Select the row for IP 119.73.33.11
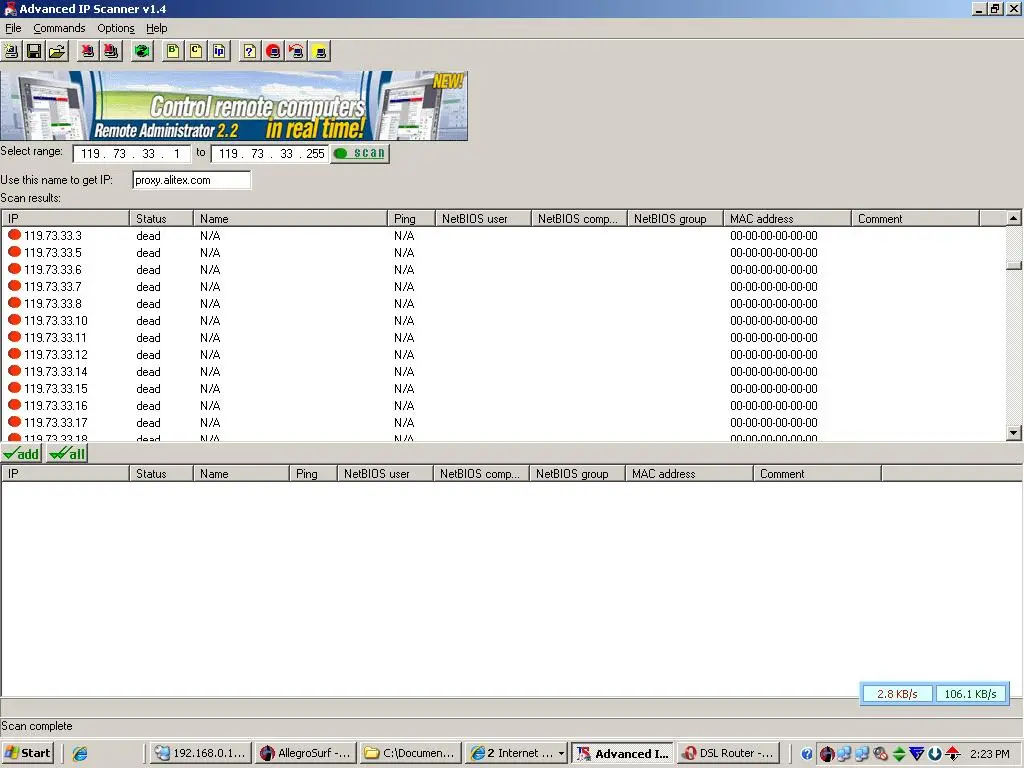 coord(503,338)
